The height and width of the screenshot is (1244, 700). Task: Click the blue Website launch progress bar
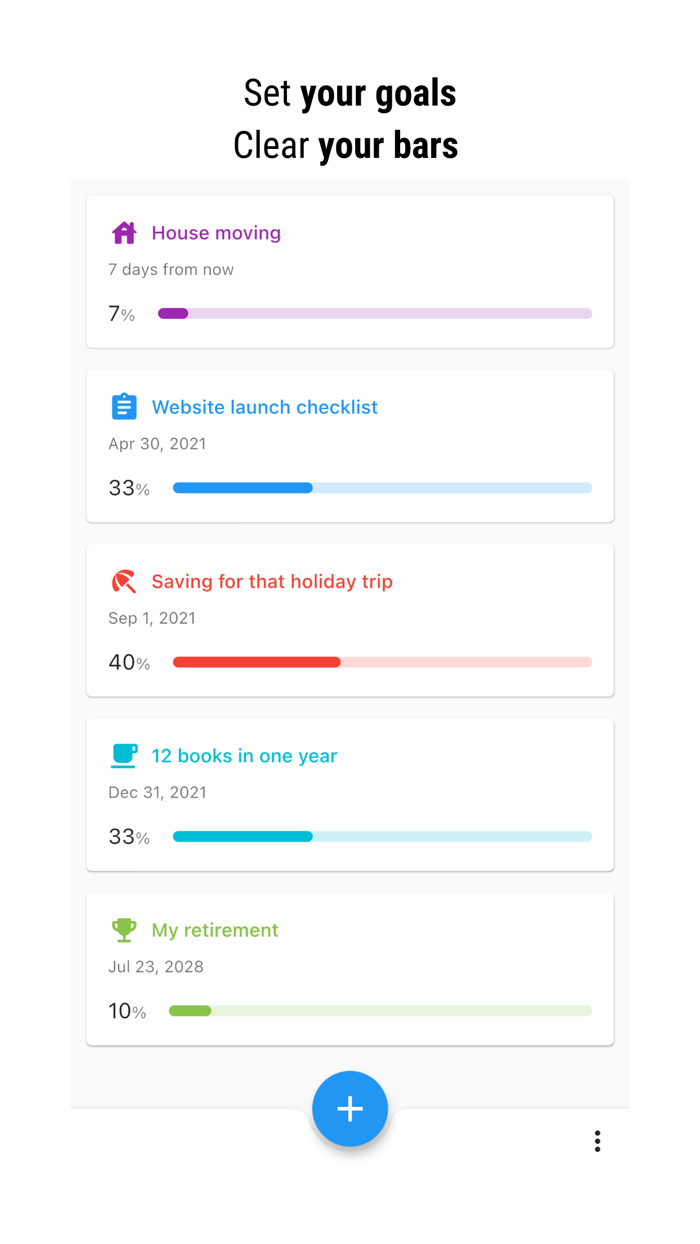[382, 488]
